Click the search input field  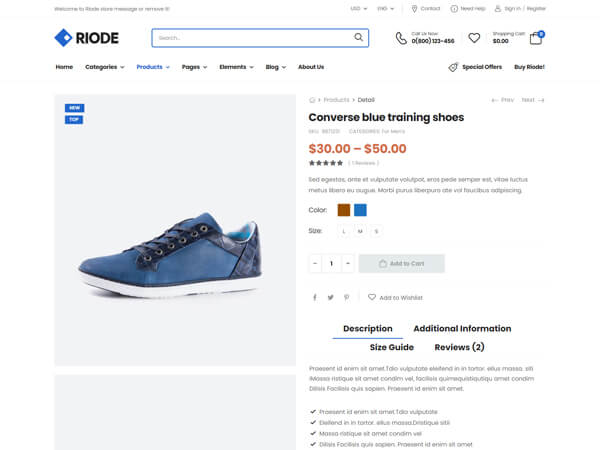pyautogui.click(x=250, y=38)
